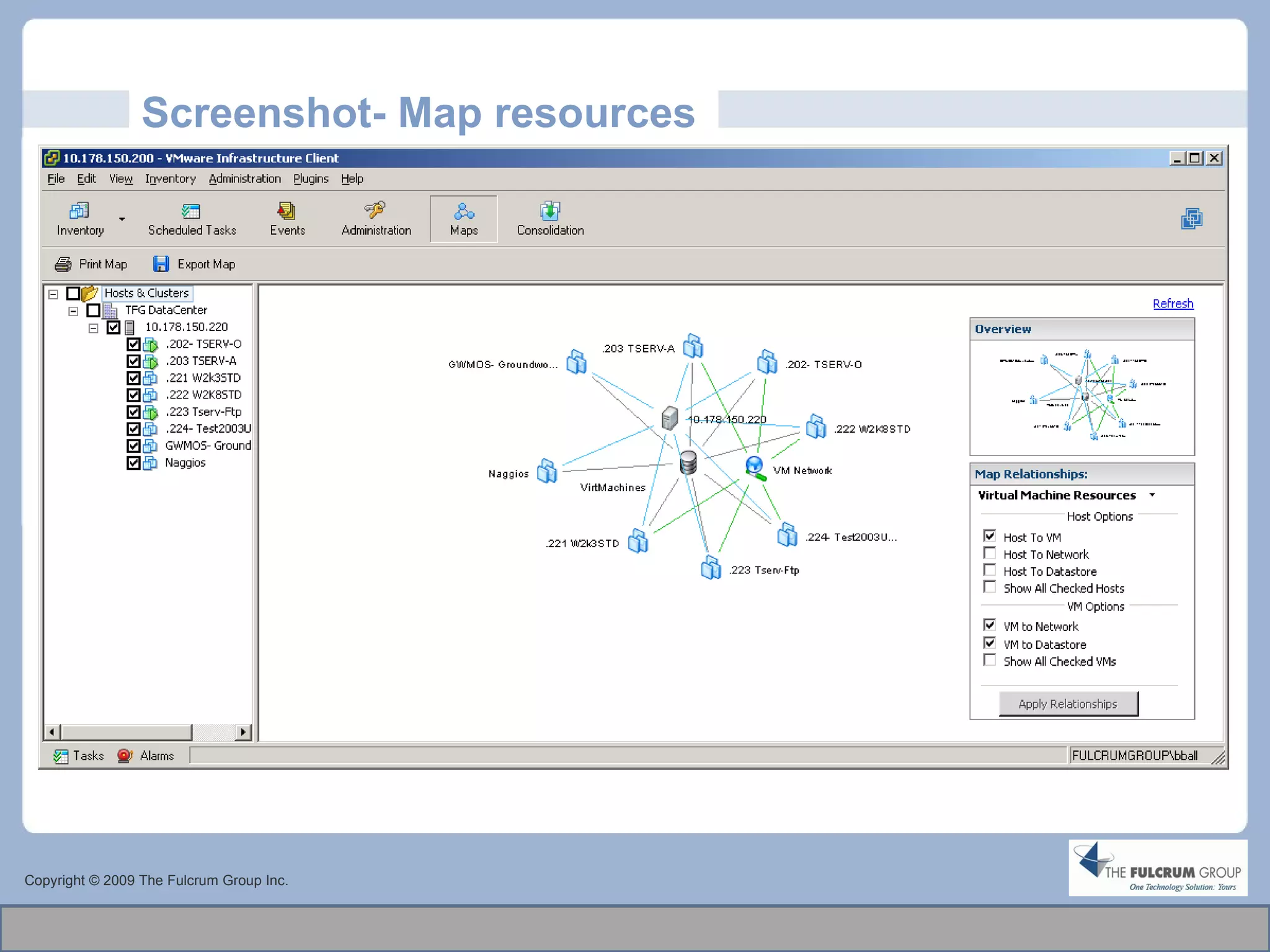Select the .221 W2k3STD VM node in map
Screen dimensions: 1270x952
(637, 540)
